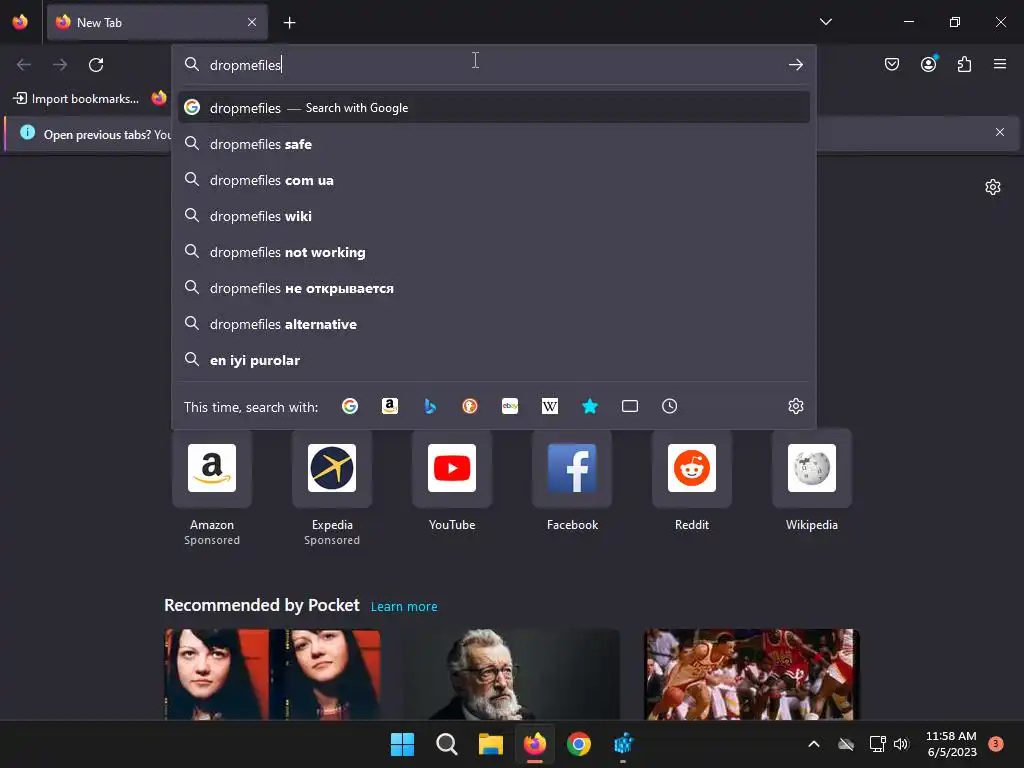Show hidden system tray icons chevron
Screen dimensions: 1024x768
point(814,744)
